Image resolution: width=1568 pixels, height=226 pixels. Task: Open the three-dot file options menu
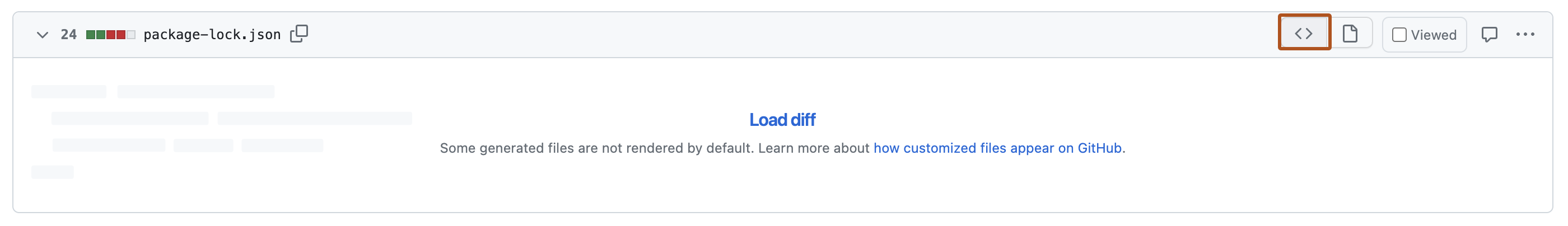pos(1525,35)
